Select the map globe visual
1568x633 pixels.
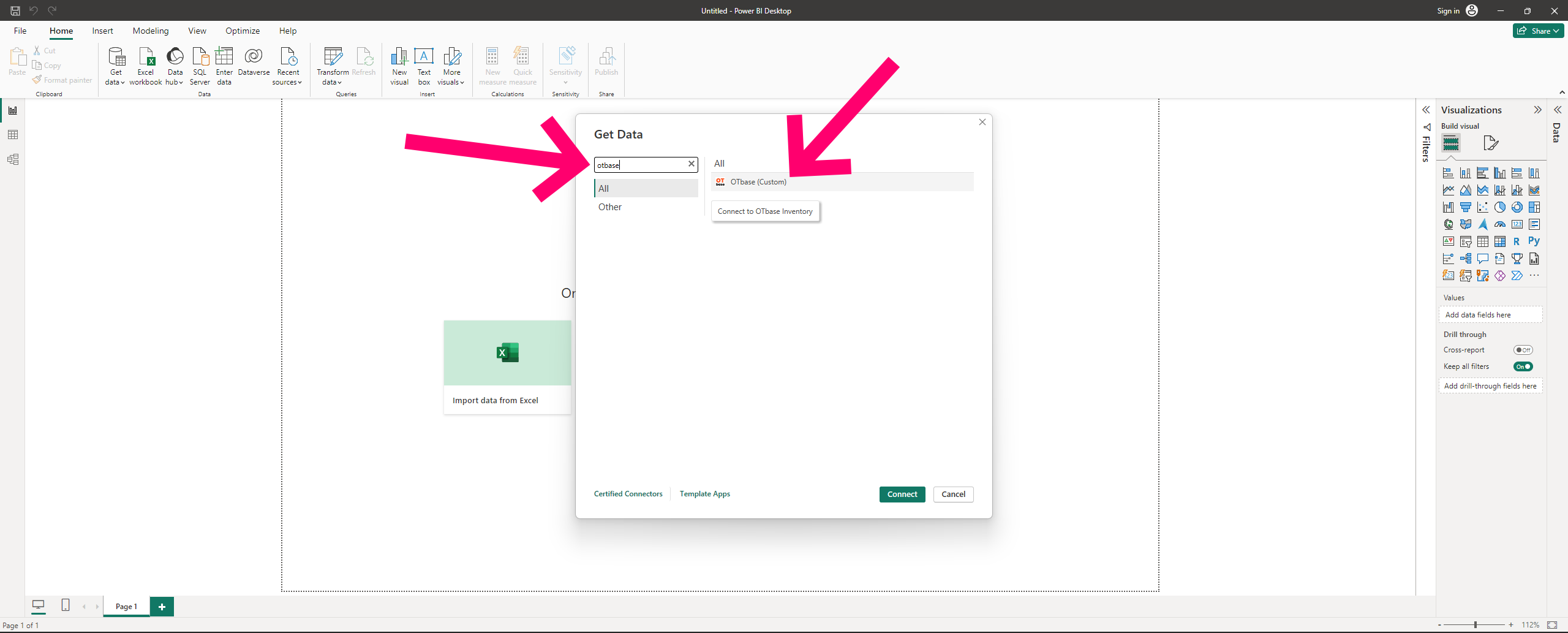coord(1448,224)
